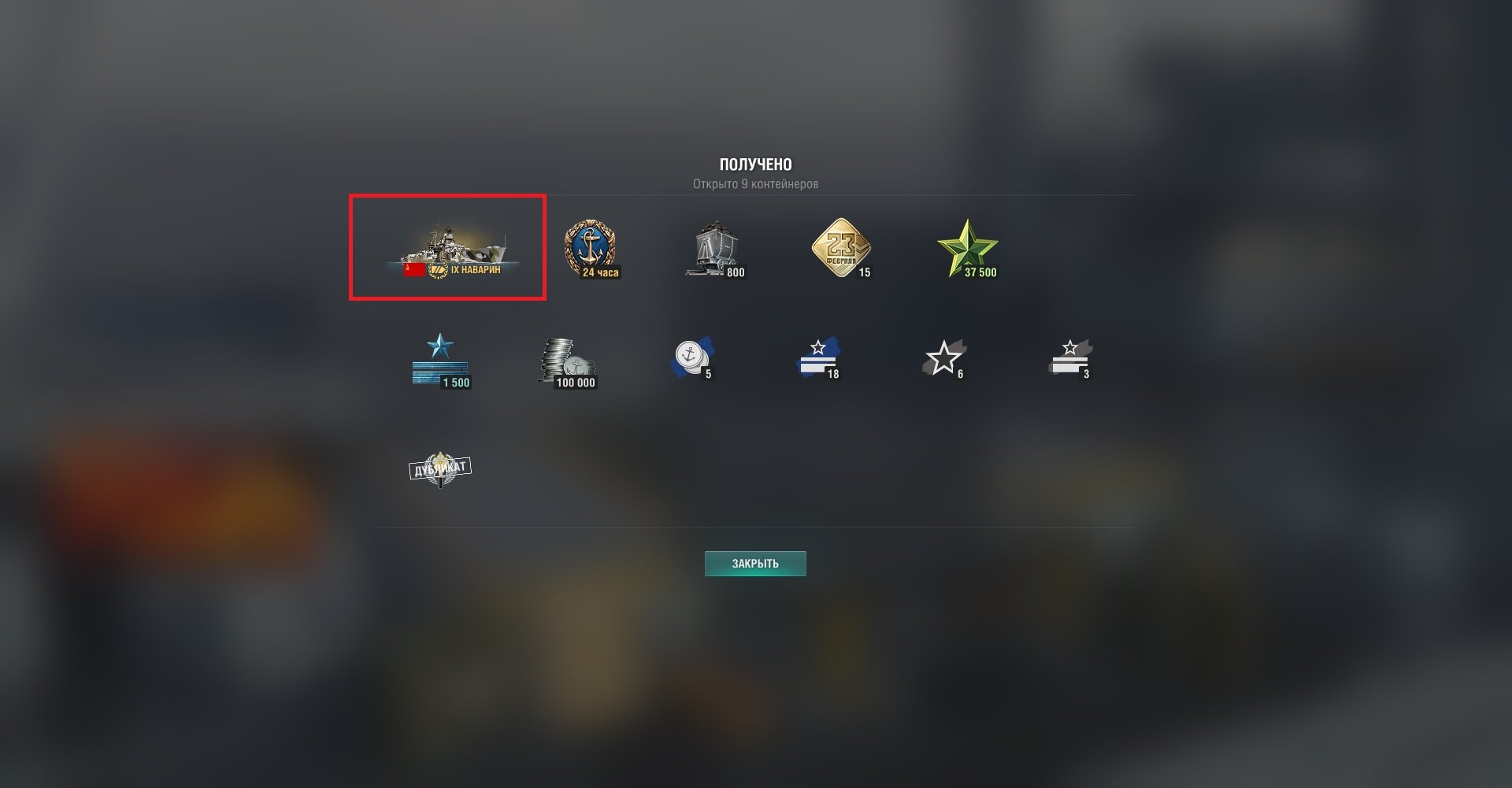Click the Soviet red flag on Наварин
The height and width of the screenshot is (788, 1512).
pyautogui.click(x=414, y=270)
